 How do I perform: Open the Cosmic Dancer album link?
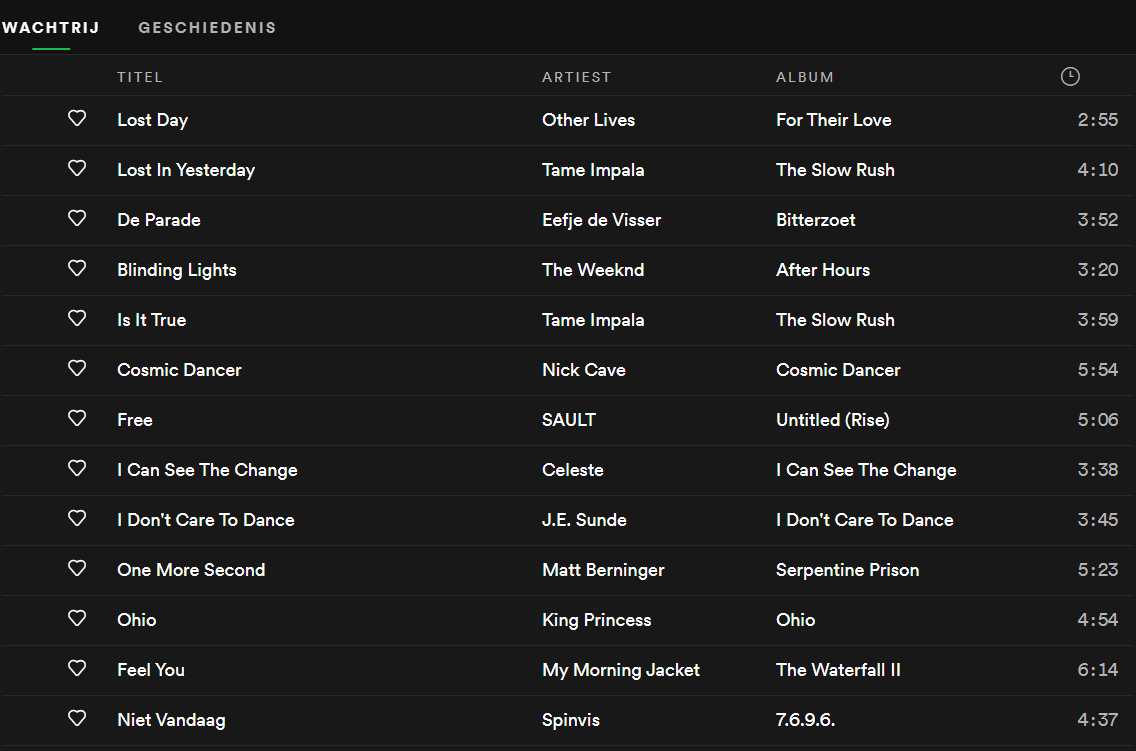pyautogui.click(x=838, y=370)
